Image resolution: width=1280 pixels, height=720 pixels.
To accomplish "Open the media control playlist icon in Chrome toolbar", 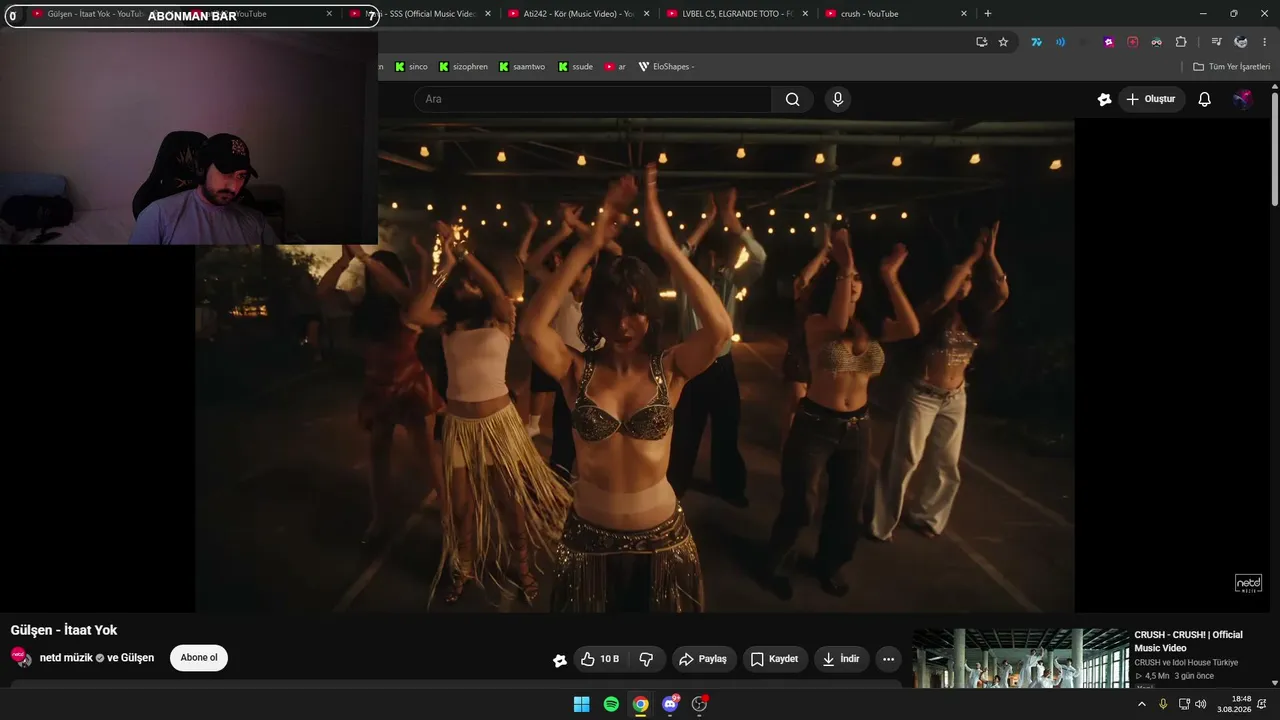I will coord(1216,42).
